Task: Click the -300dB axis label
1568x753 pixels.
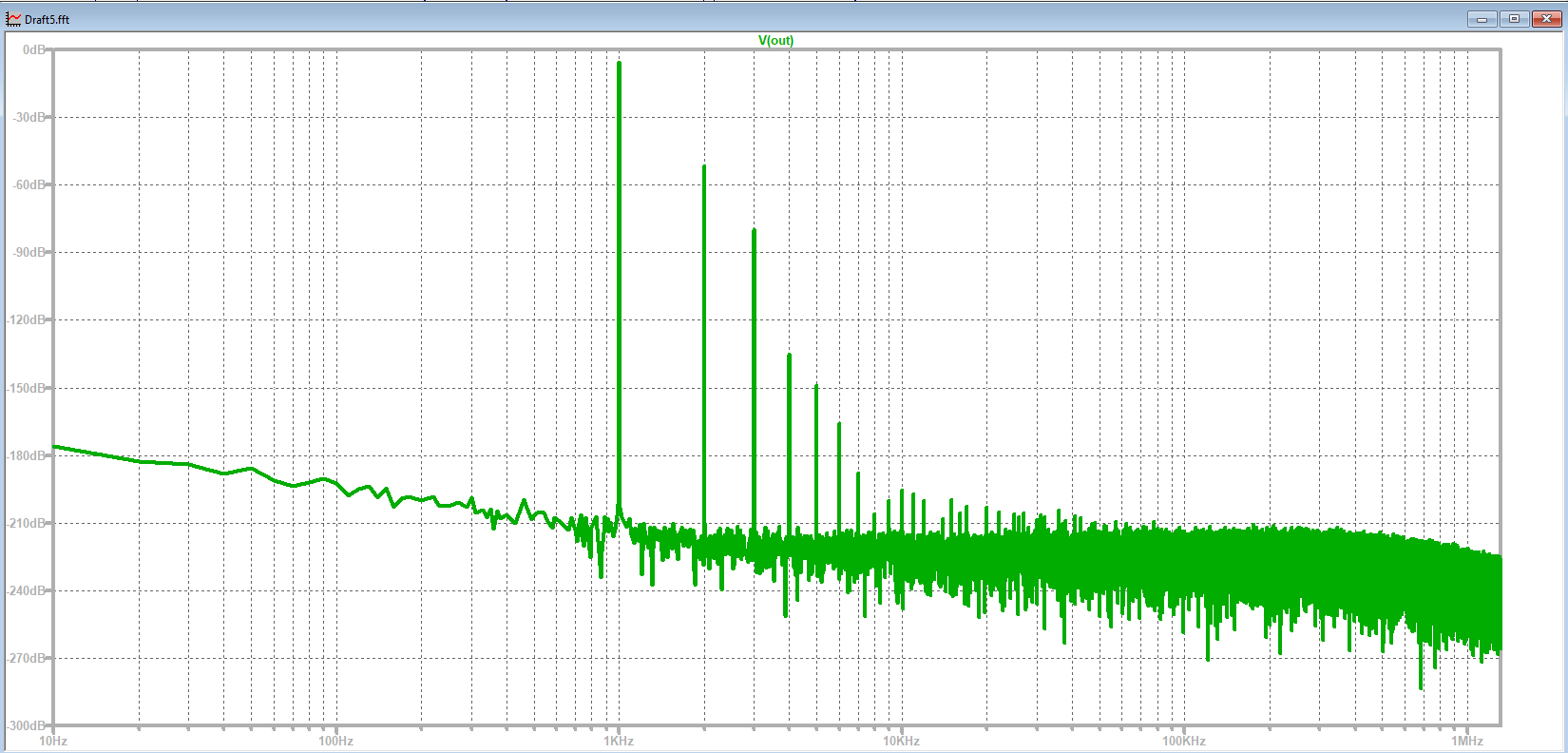Action: [x=26, y=725]
